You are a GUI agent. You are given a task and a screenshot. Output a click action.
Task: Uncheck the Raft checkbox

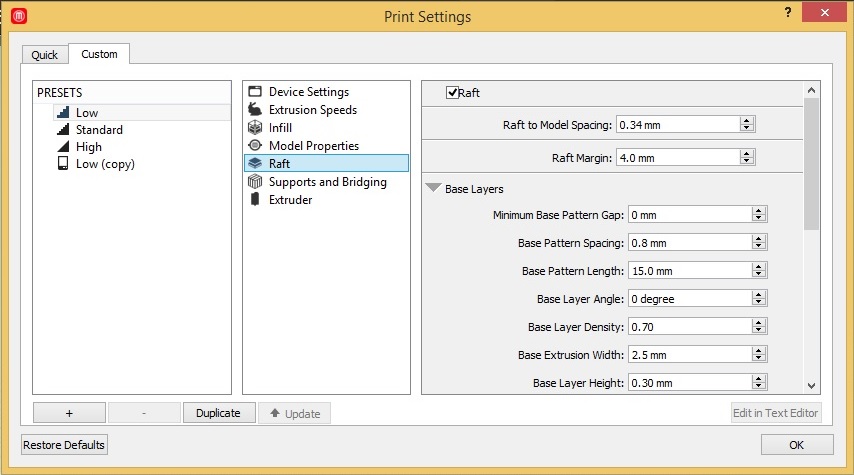point(452,93)
